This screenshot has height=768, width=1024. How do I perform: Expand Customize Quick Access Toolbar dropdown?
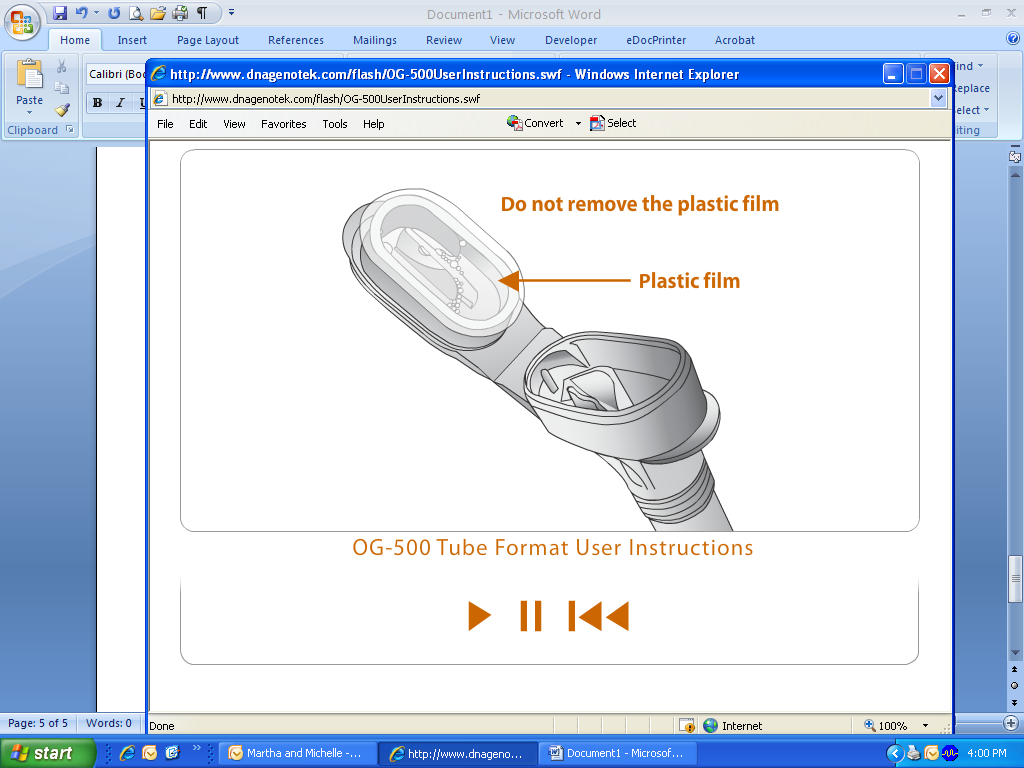point(231,12)
